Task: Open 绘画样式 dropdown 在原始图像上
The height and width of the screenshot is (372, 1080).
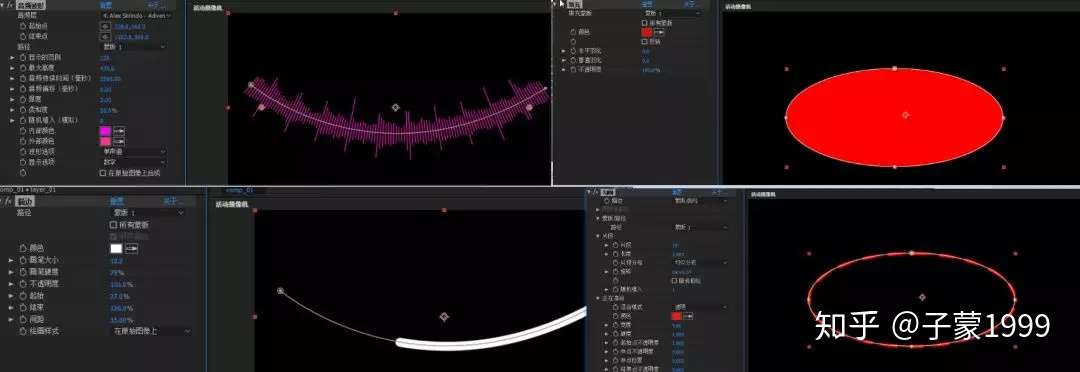Action: pyautogui.click(x=151, y=331)
